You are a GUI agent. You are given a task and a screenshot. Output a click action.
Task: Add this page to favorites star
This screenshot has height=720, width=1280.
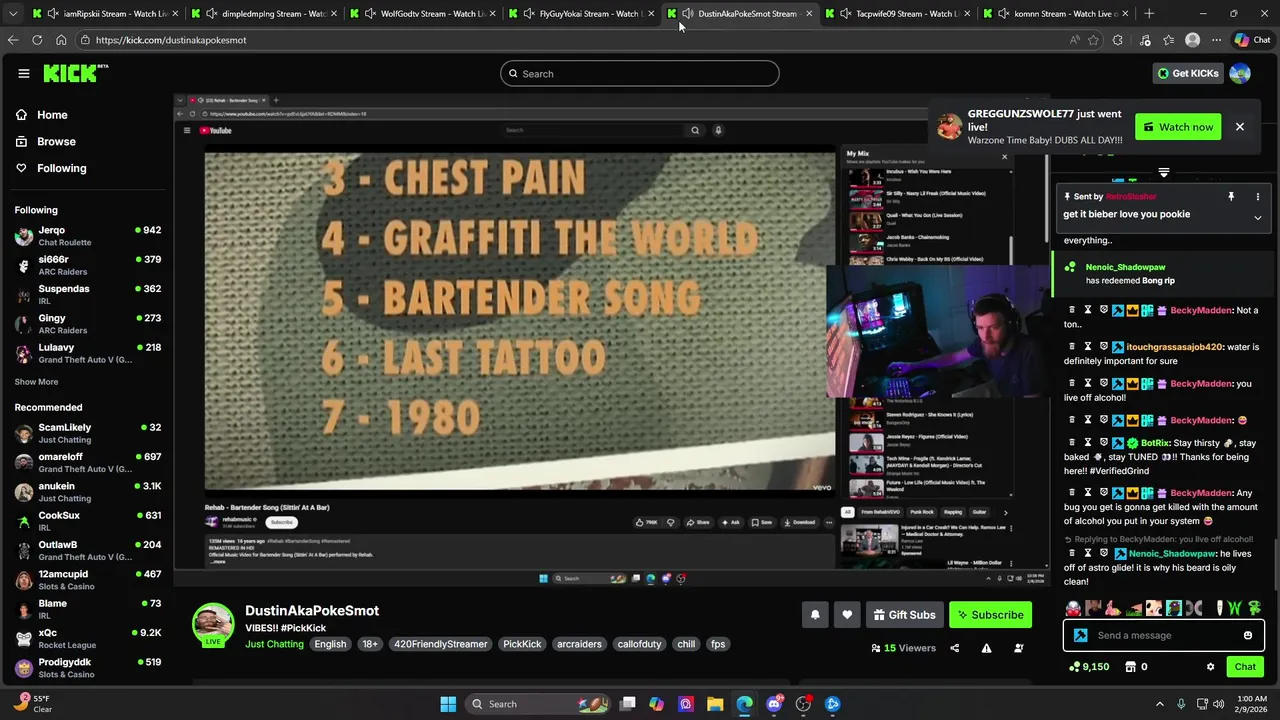pos(1093,40)
